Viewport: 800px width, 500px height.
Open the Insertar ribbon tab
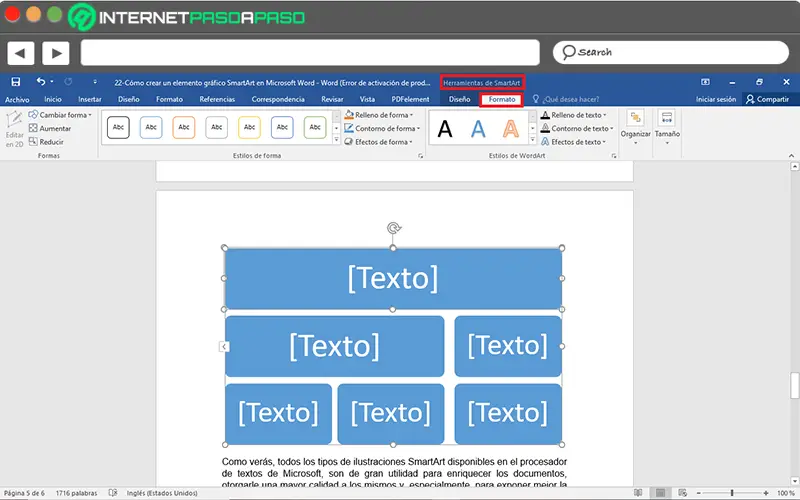pyautogui.click(x=90, y=99)
